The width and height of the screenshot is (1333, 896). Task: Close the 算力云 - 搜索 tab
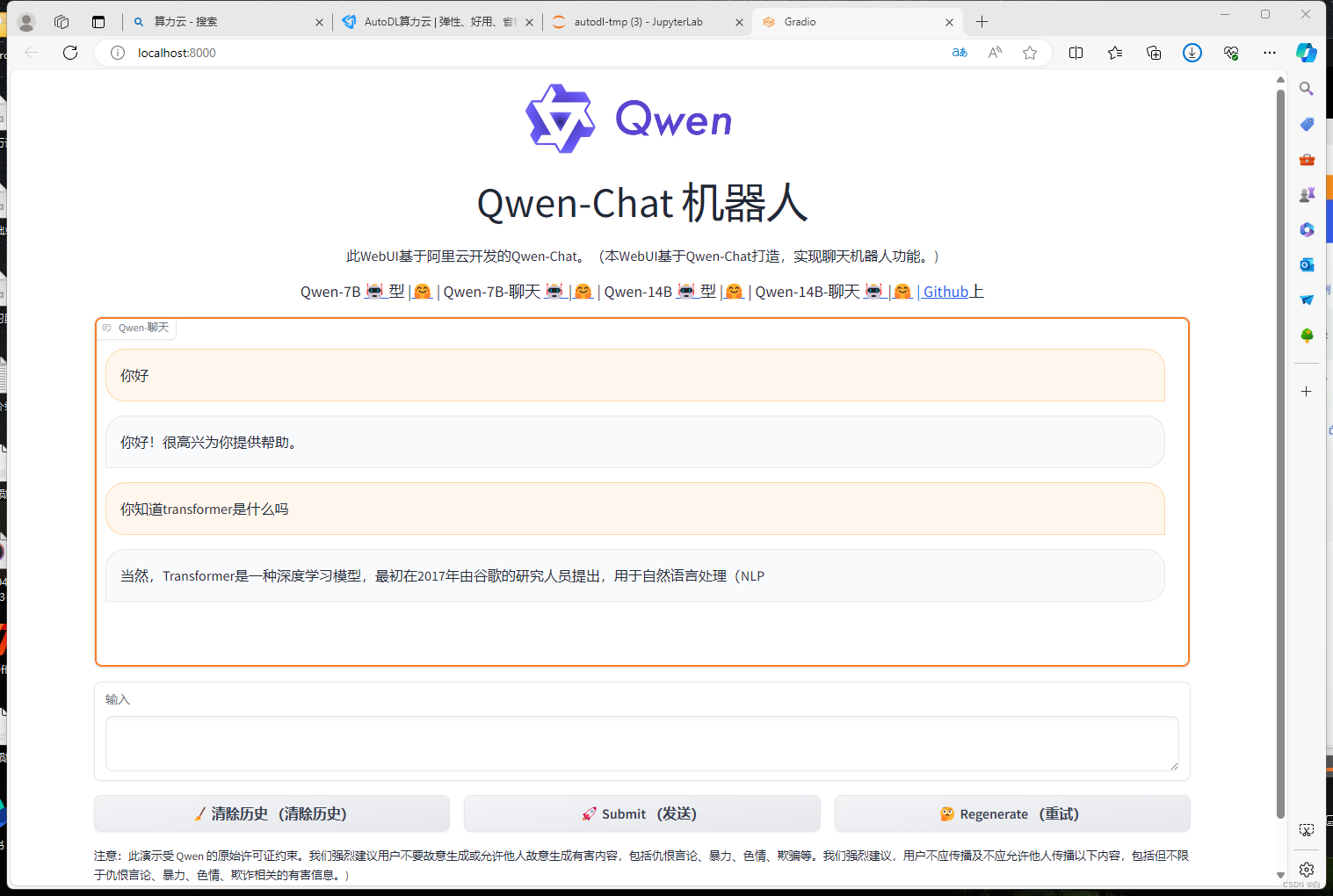319,22
